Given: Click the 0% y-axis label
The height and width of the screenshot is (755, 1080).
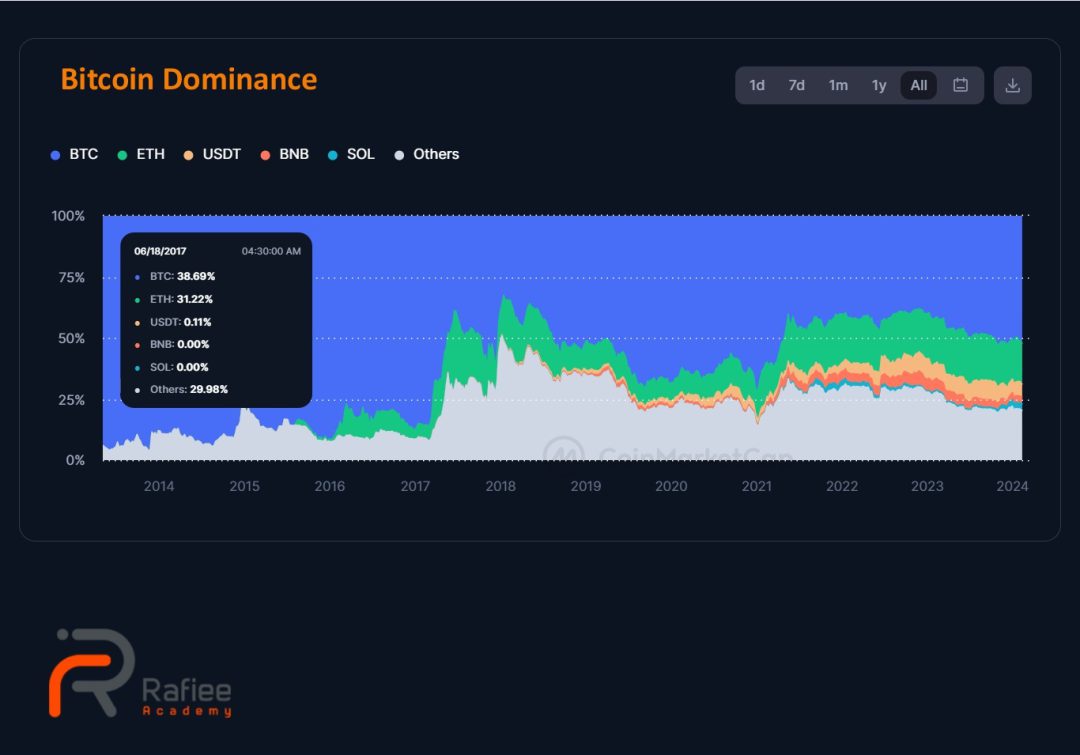Looking at the screenshot, I should click(x=75, y=460).
